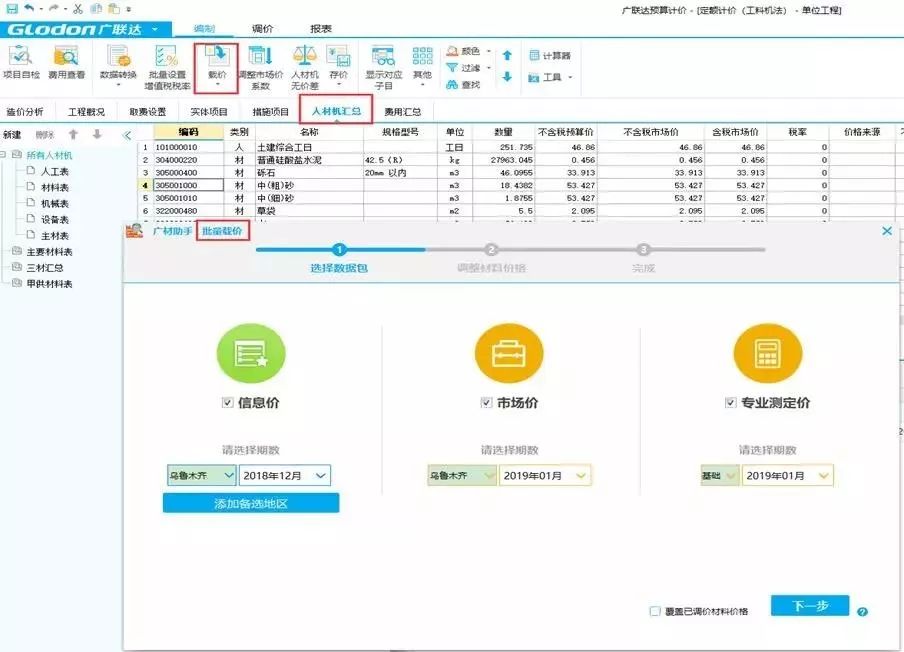Open the 人材机汇总 tab
The width and height of the screenshot is (904, 652).
[336, 111]
